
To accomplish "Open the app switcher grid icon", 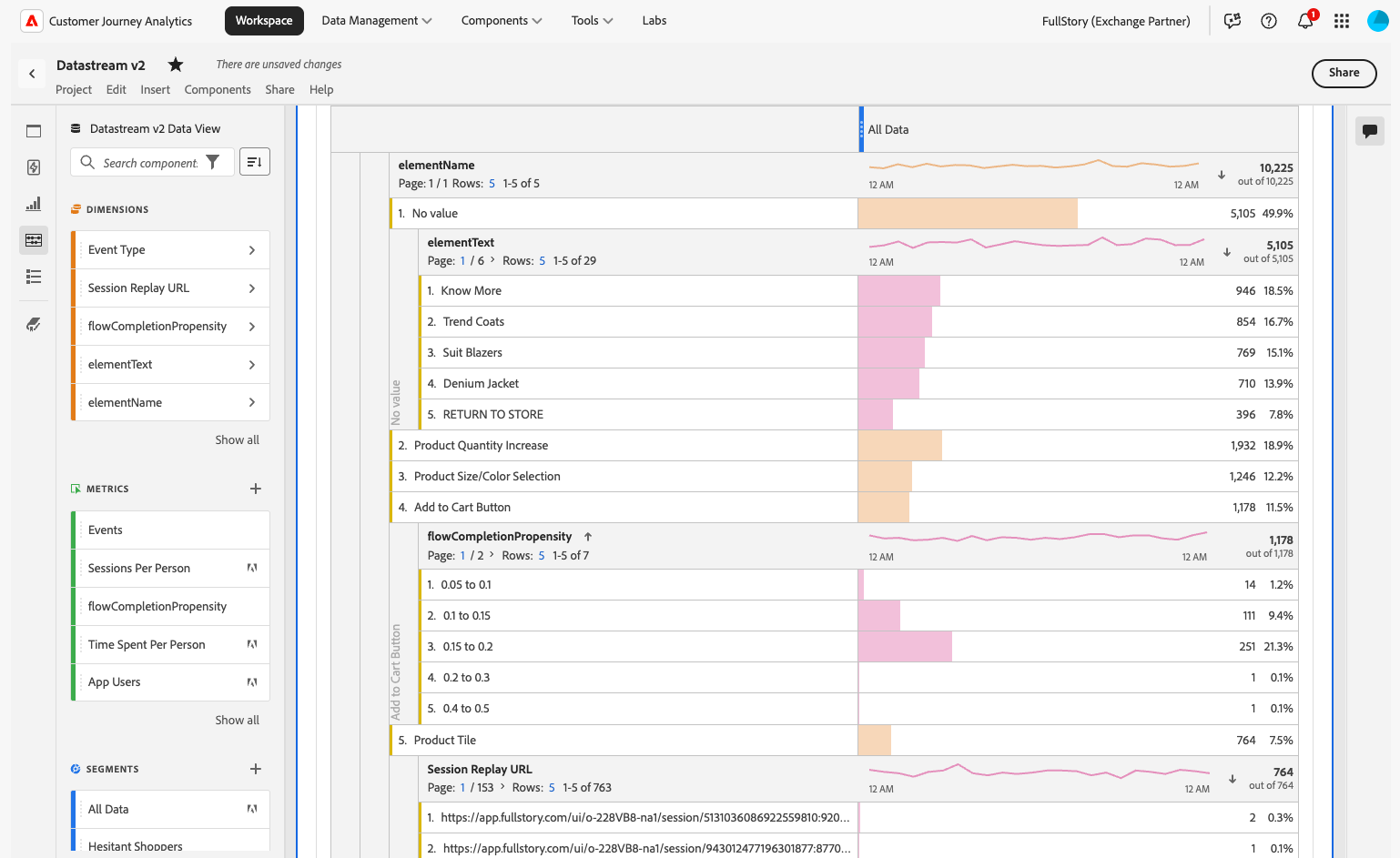I will [x=1341, y=21].
